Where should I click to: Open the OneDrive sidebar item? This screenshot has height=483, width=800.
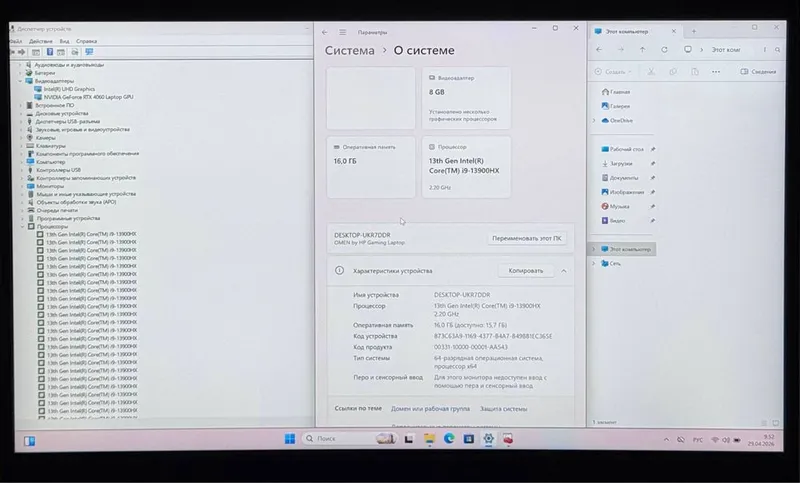coord(617,121)
